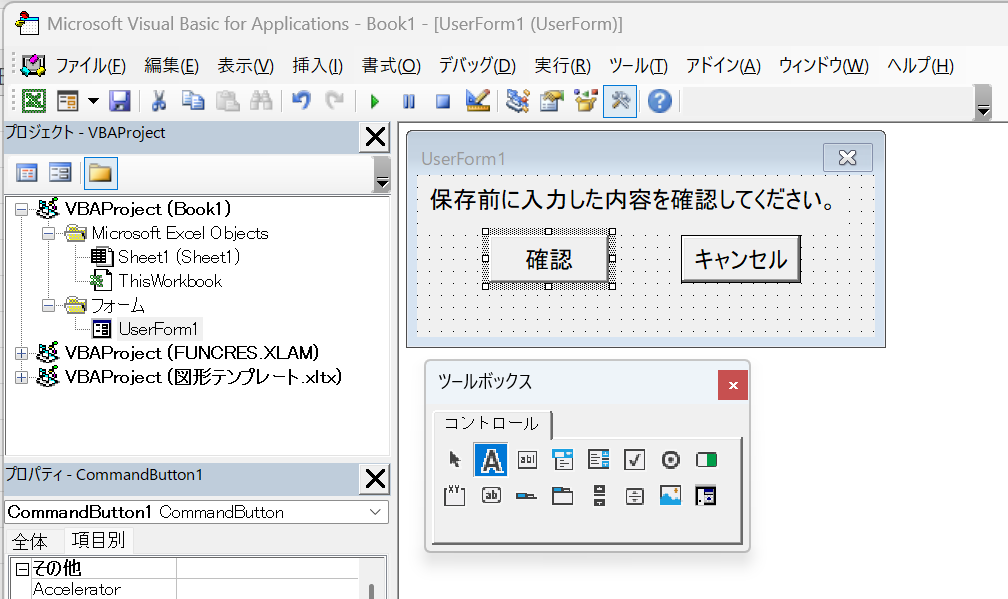
Task: Open the 実行(R) menu
Action: pos(562,66)
